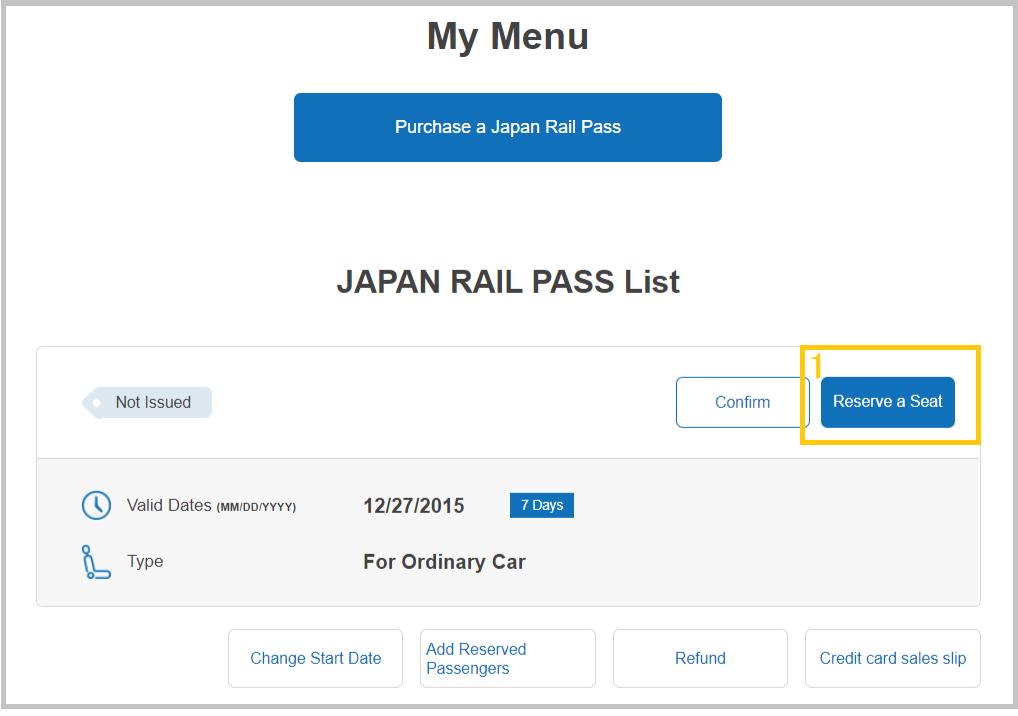Select the text For Ordinary Car
Image resolution: width=1018 pixels, height=716 pixels.
(444, 562)
